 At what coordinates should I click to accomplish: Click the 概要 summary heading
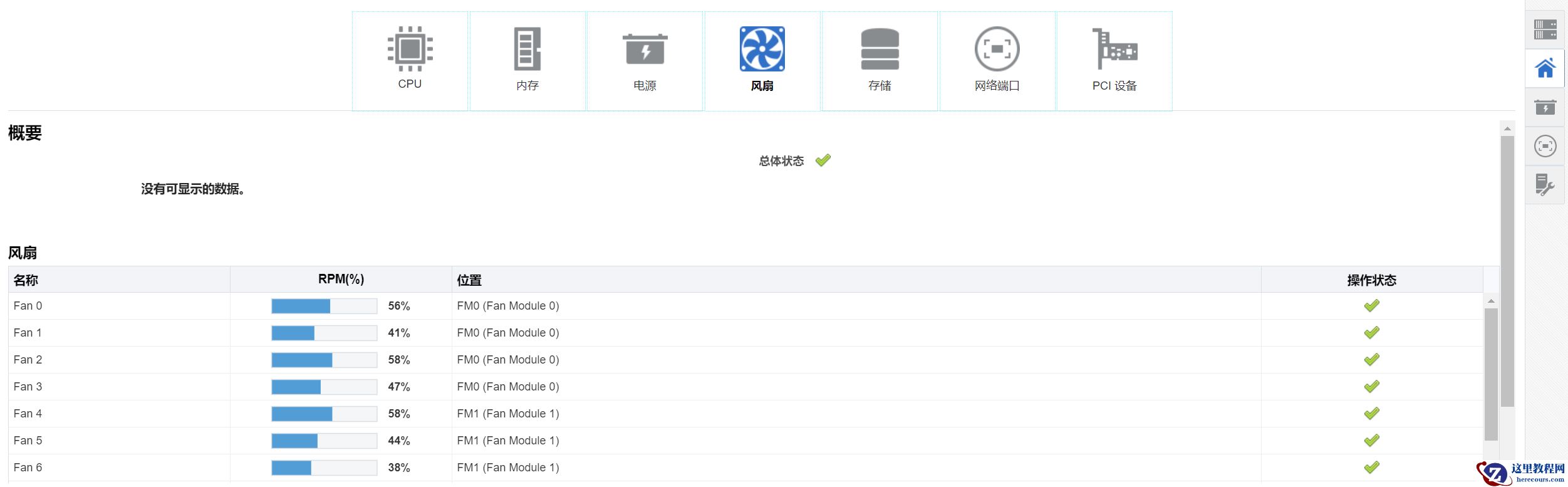(x=24, y=133)
